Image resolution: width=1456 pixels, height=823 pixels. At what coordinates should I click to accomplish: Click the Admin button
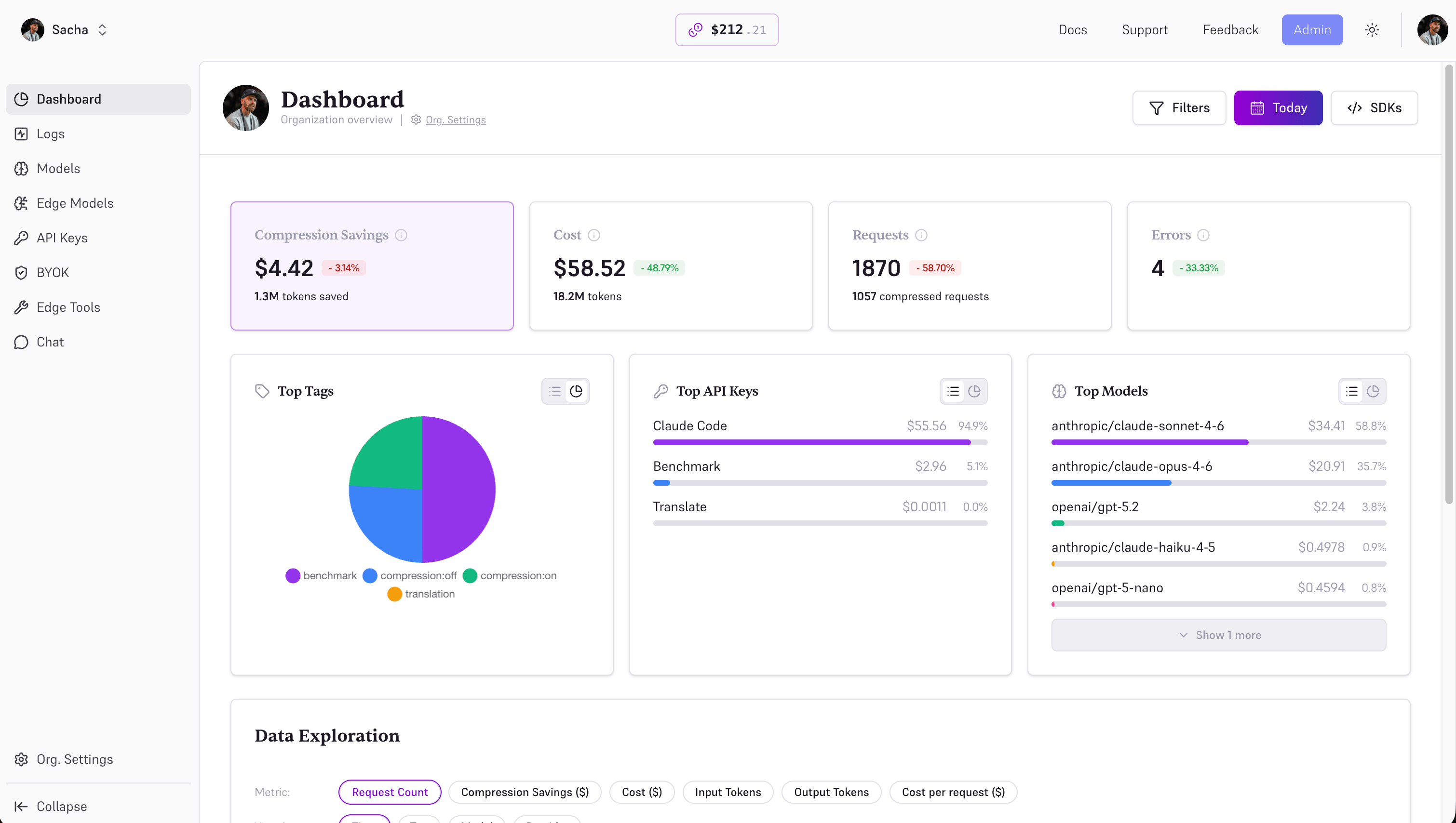[x=1312, y=30]
